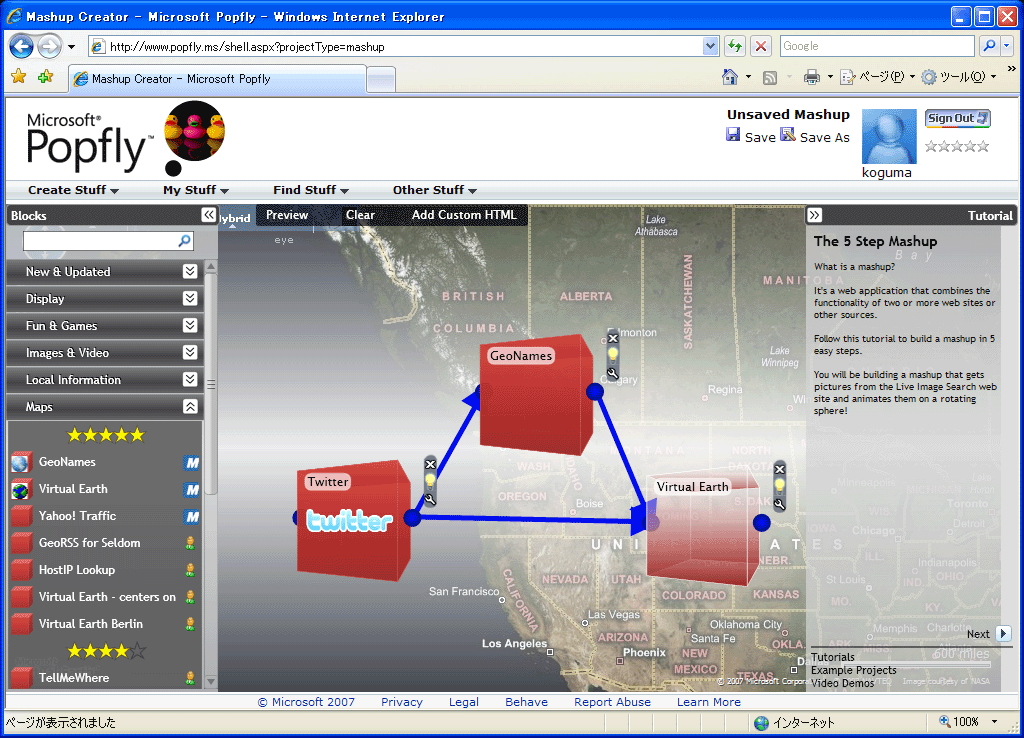Image resolution: width=1024 pixels, height=738 pixels.
Task: Stop loading with the red X icon
Action: pyautogui.click(x=761, y=46)
